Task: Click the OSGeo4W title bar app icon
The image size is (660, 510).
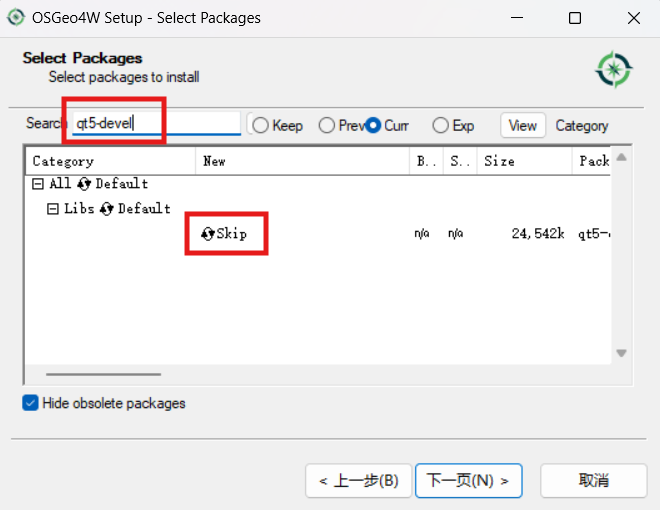Action: [x=16, y=18]
